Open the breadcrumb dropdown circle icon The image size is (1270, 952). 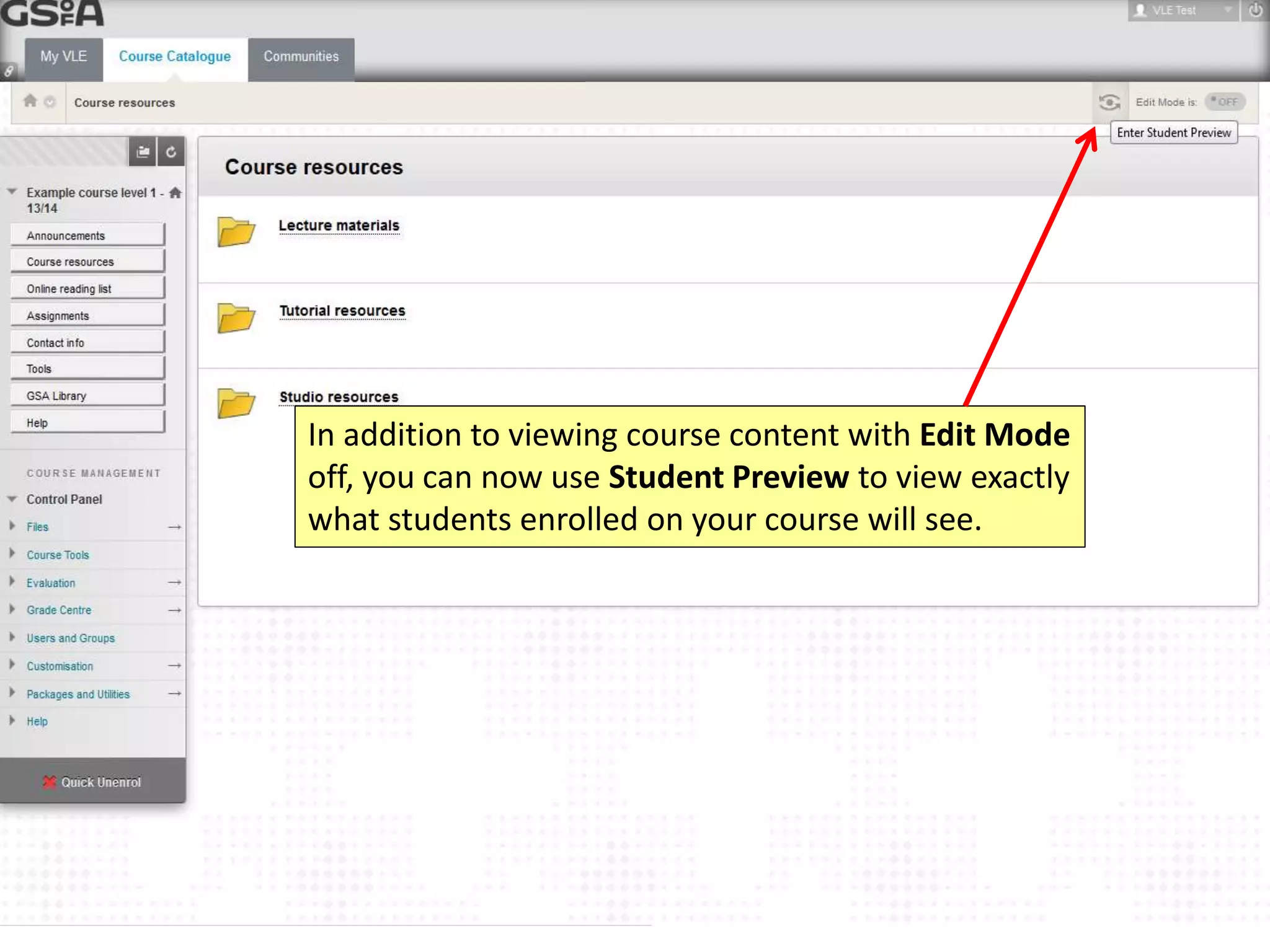coord(50,102)
